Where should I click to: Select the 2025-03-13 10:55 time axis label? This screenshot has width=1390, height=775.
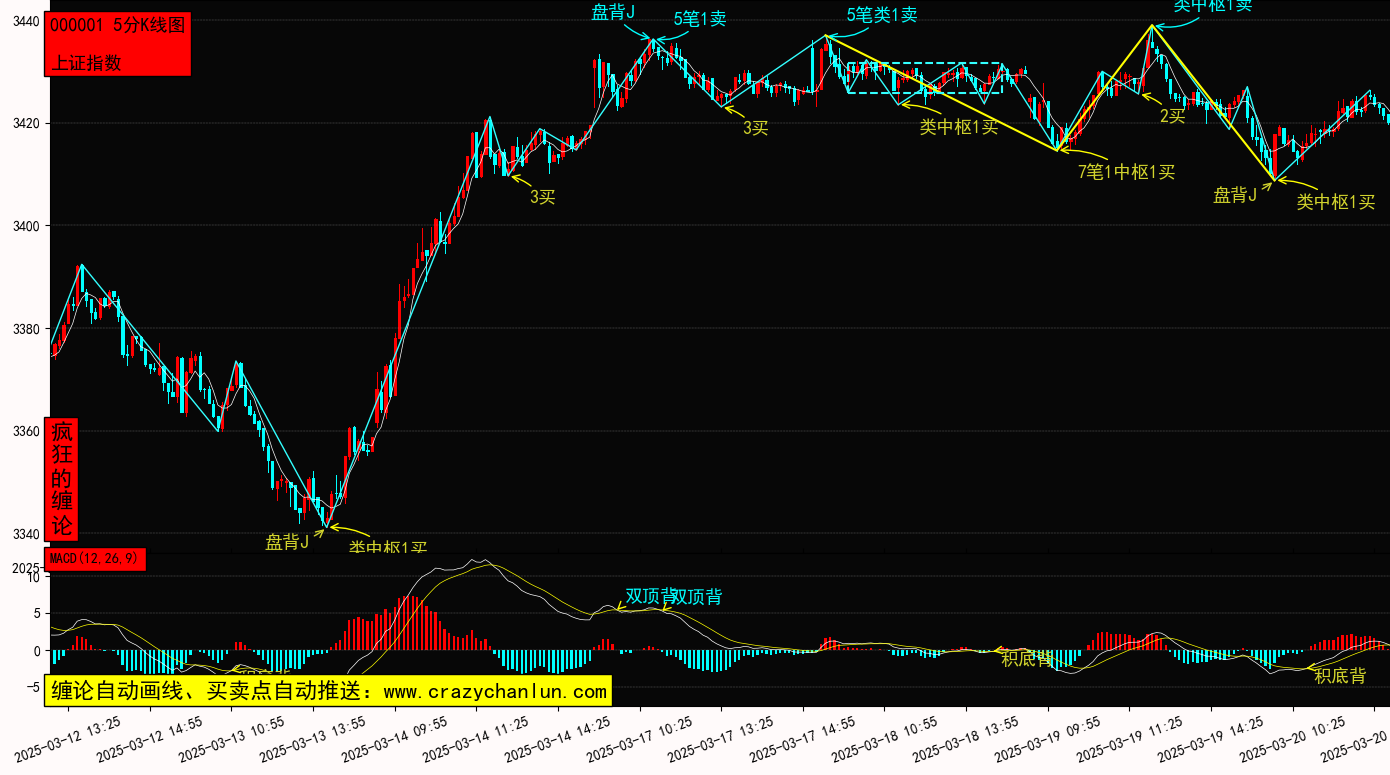pos(232,739)
